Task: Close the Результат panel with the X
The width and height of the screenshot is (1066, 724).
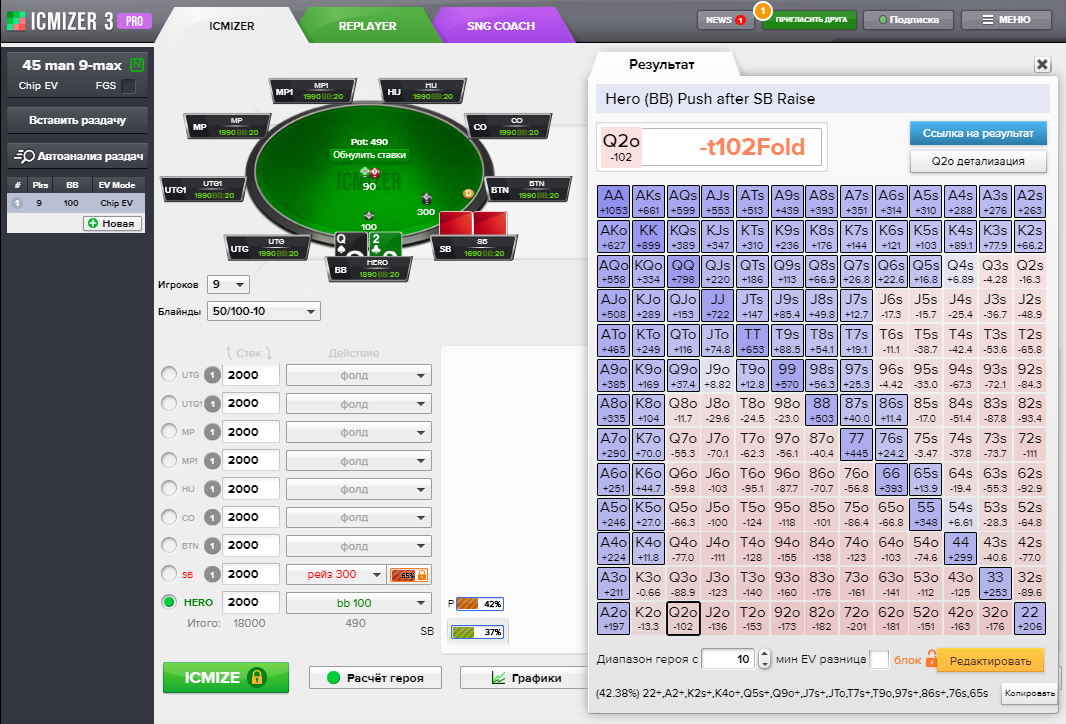Action: tap(1042, 65)
